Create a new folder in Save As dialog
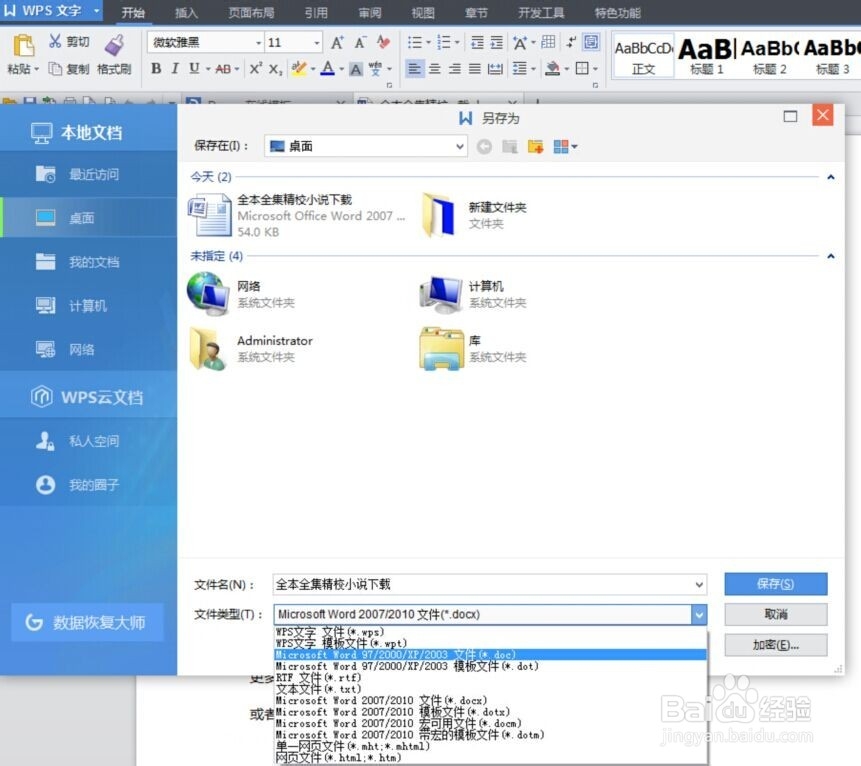 pyautogui.click(x=535, y=145)
